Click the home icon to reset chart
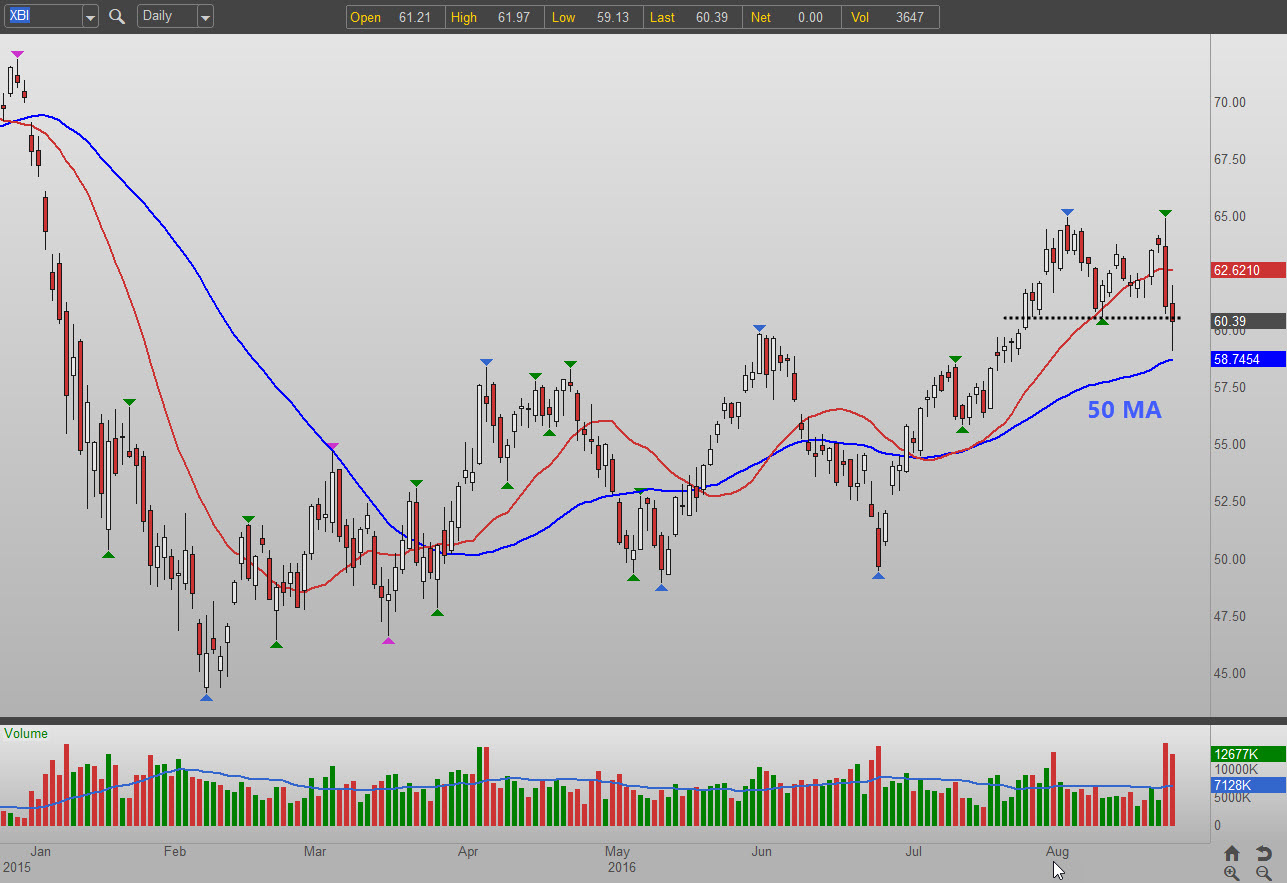The width and height of the screenshot is (1287, 883). pos(1232,853)
